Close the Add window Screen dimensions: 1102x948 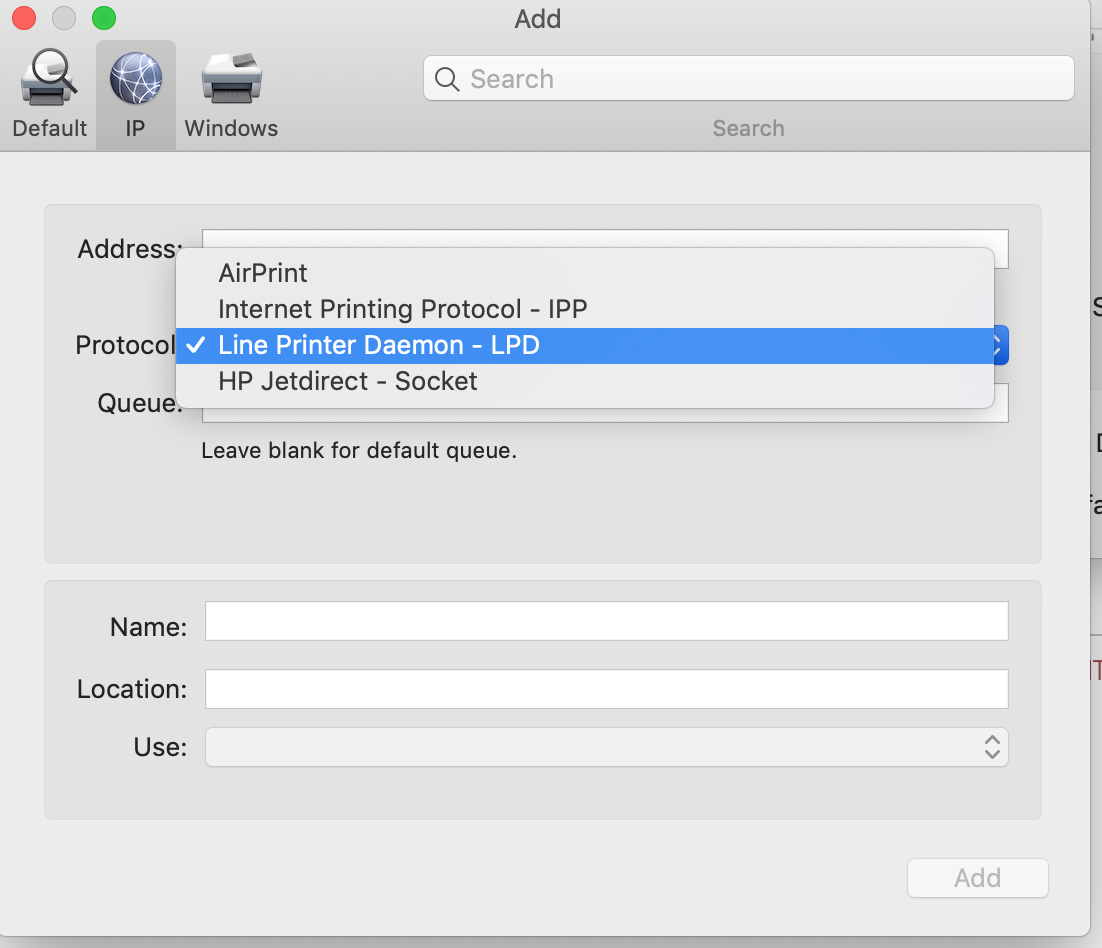pos(24,18)
